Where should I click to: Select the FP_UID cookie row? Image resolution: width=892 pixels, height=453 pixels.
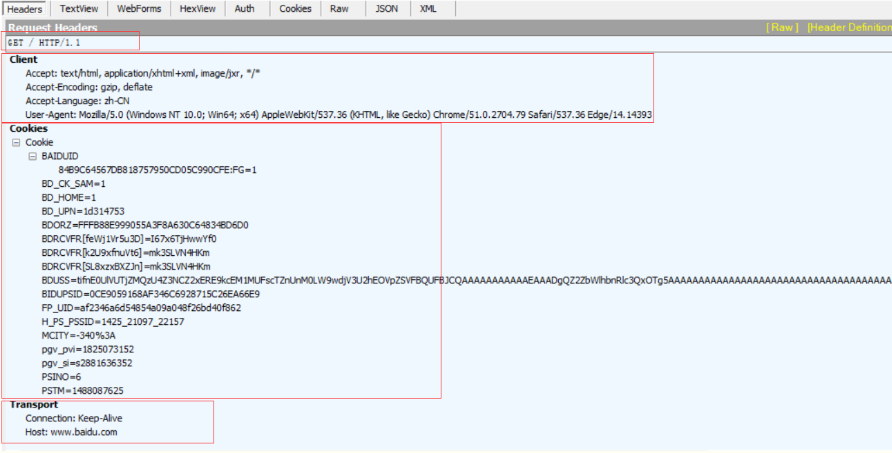click(141, 308)
